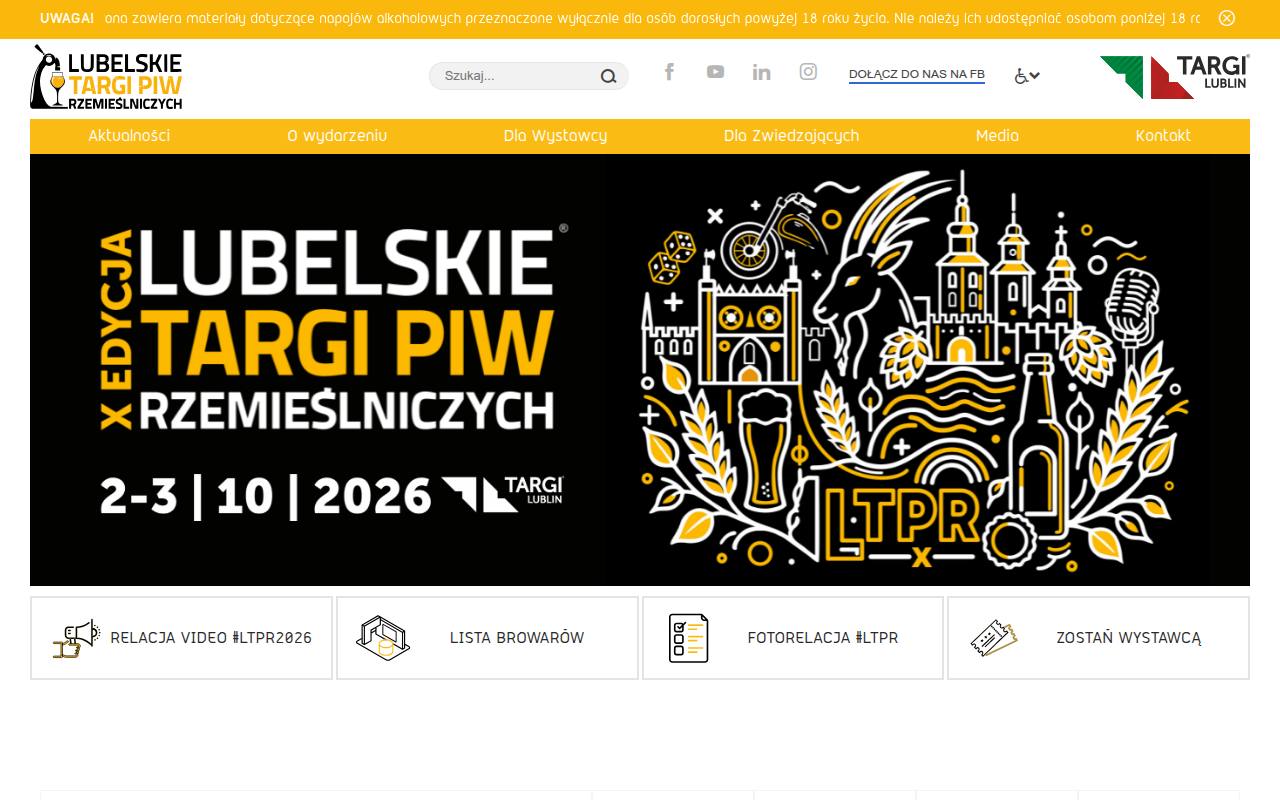Viewport: 1280px width, 800px height.
Task: Open Zostań wystawcą link
Action: pos(1129,638)
